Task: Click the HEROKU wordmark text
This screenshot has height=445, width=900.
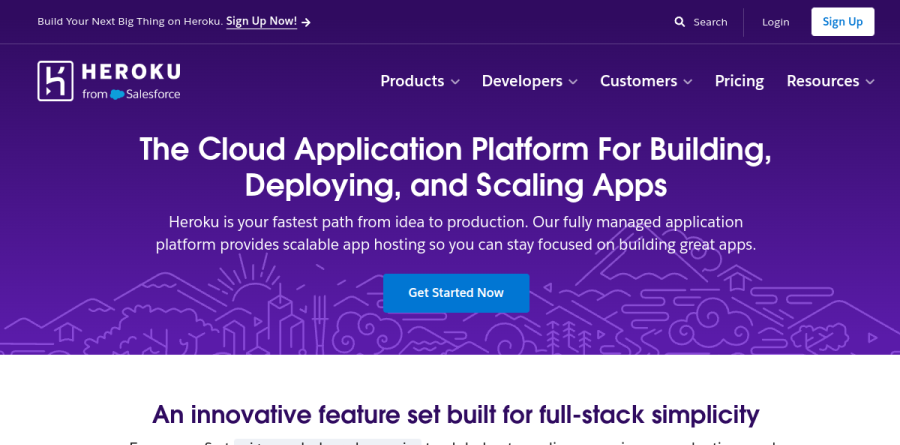Action: coord(131,72)
